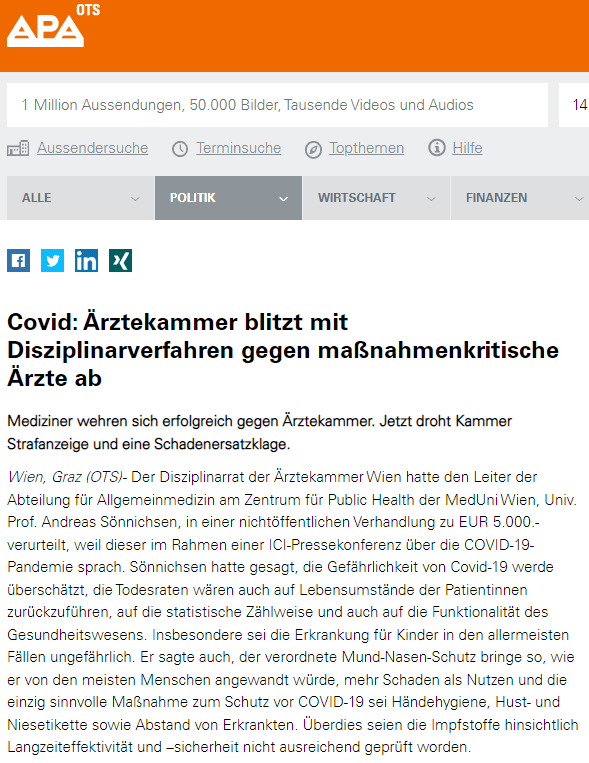Click the dateline 'Wien, Graz (OTS)'
The height and width of the screenshot is (763, 589).
[64, 477]
